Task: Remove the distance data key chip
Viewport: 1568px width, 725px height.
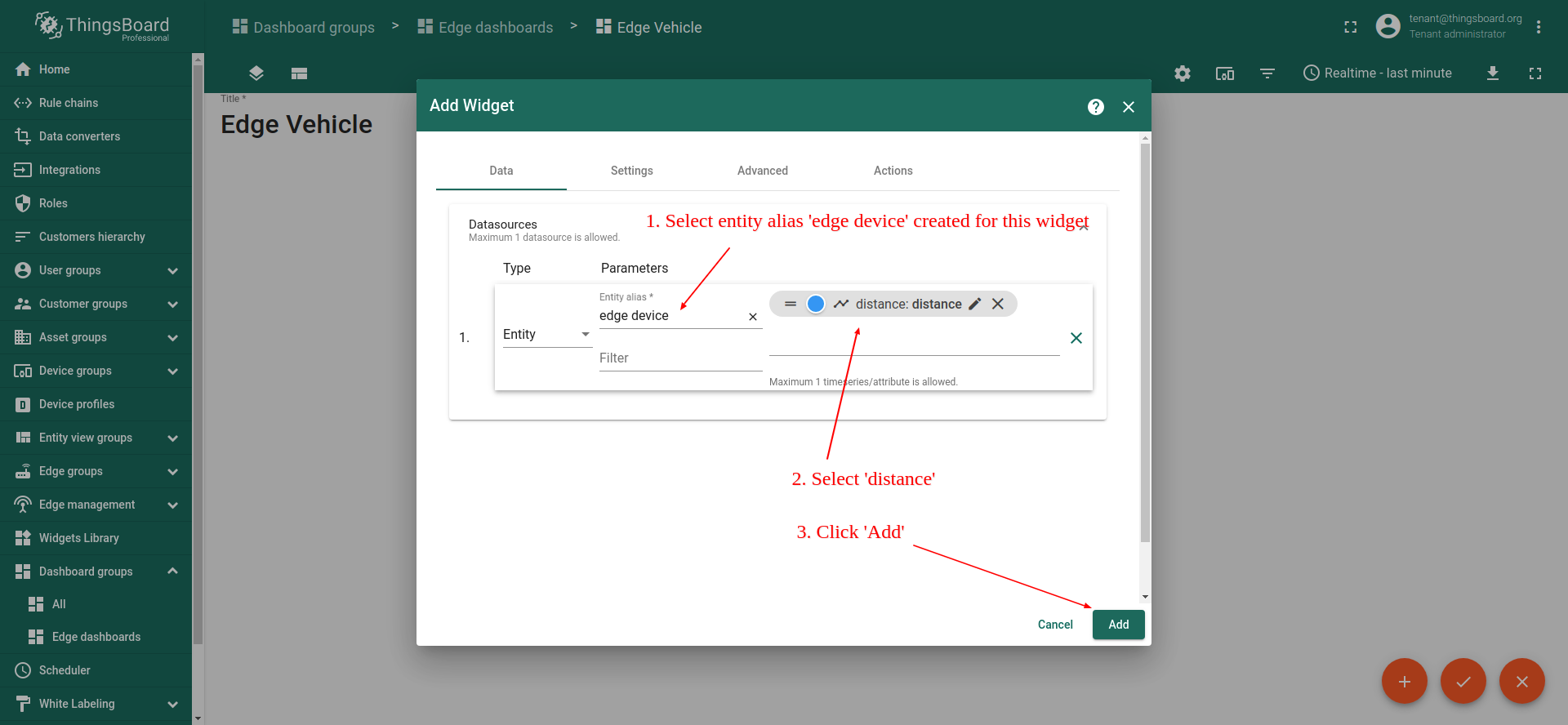Action: pyautogui.click(x=998, y=304)
